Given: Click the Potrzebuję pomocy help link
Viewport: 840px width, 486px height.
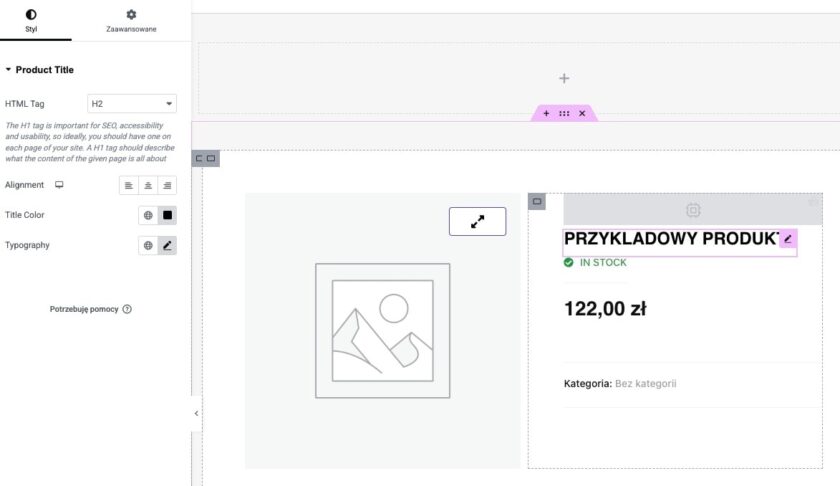Looking at the screenshot, I should tap(90, 310).
